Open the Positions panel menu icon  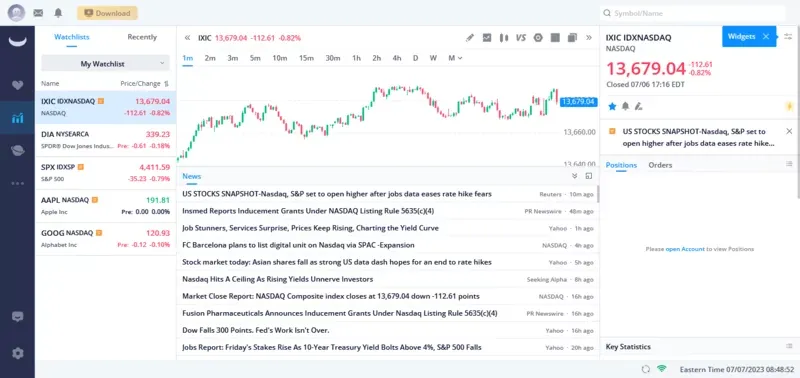coord(789,164)
